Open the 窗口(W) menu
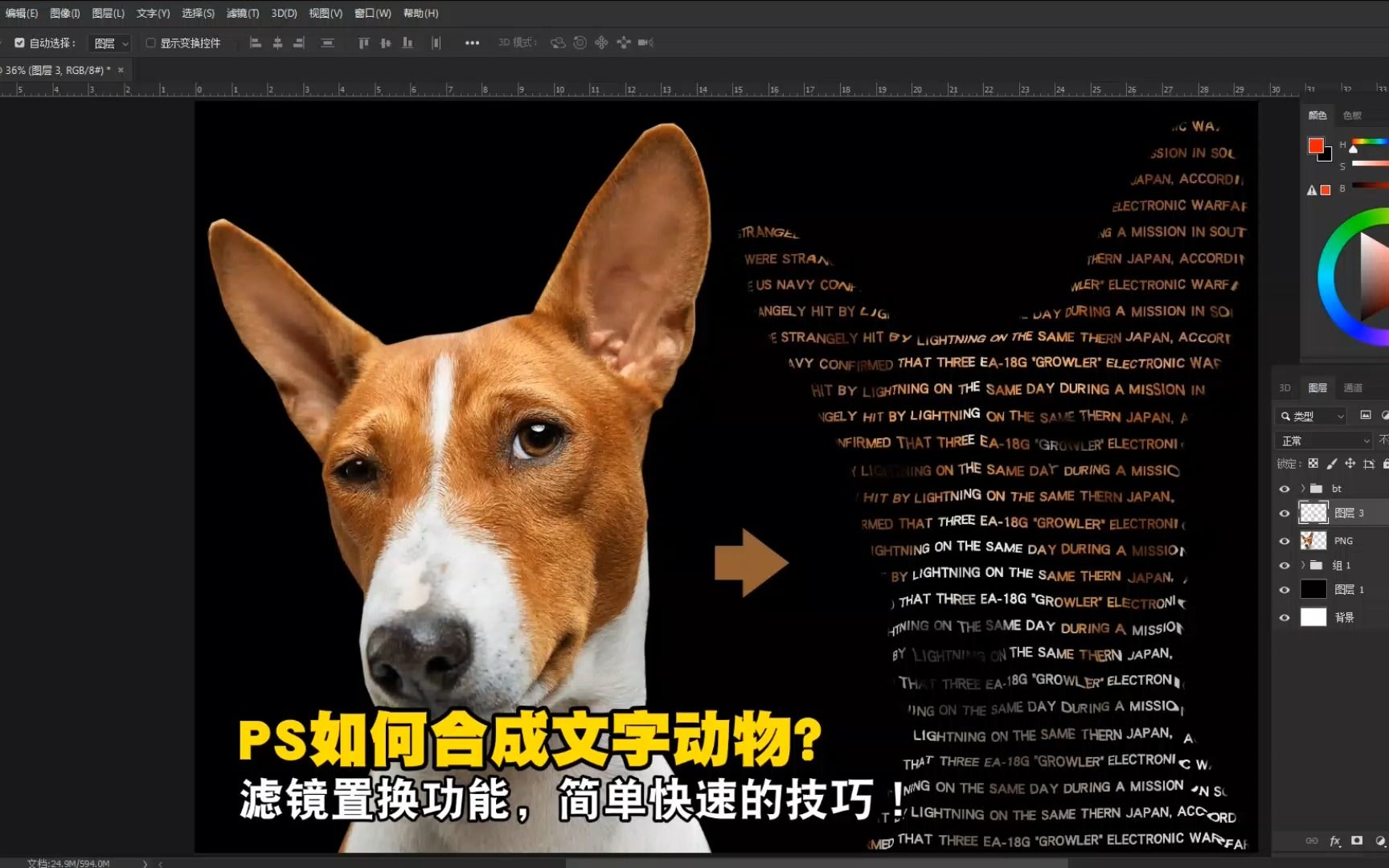 (372, 13)
